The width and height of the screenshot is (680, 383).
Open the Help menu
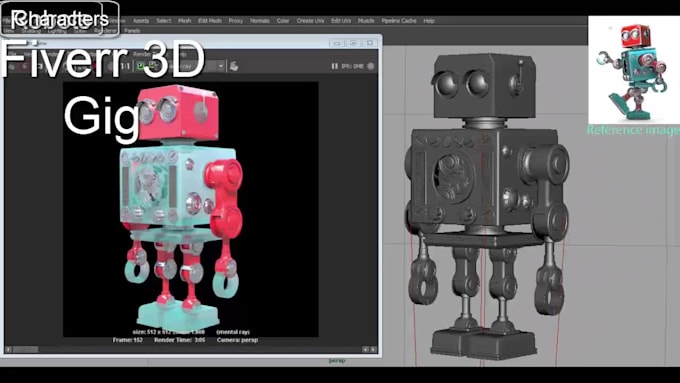pos(429,21)
